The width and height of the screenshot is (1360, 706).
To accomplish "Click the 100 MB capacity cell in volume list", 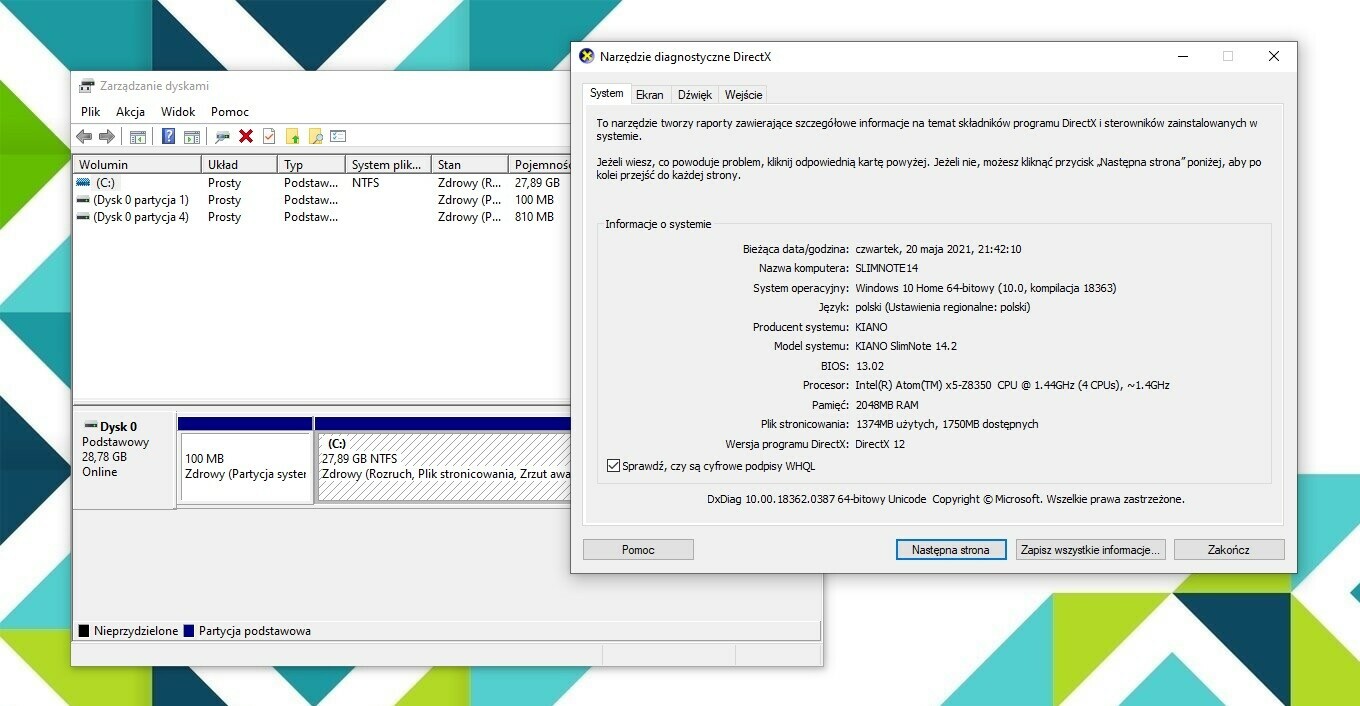I will pos(534,200).
